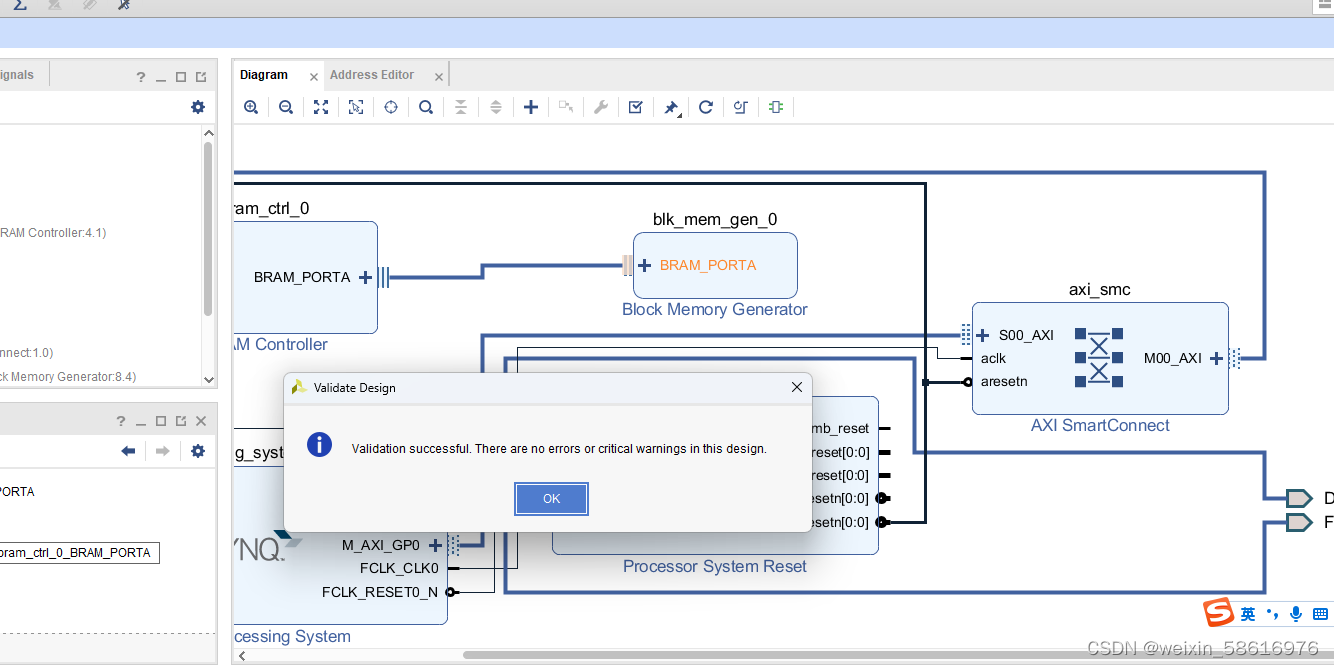Image resolution: width=1334 pixels, height=667 pixels.
Task: Open the Signals panel settings gear
Action: [197, 107]
